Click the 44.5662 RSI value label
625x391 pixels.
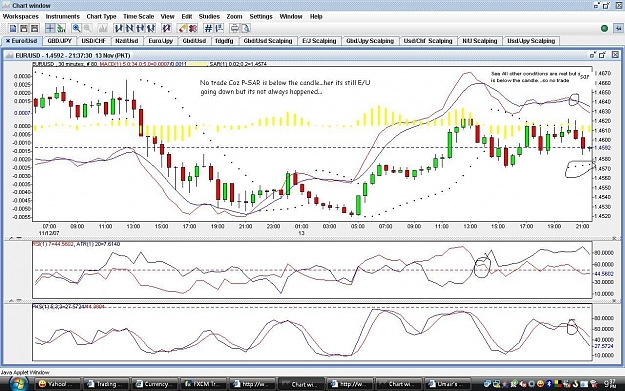(604, 274)
